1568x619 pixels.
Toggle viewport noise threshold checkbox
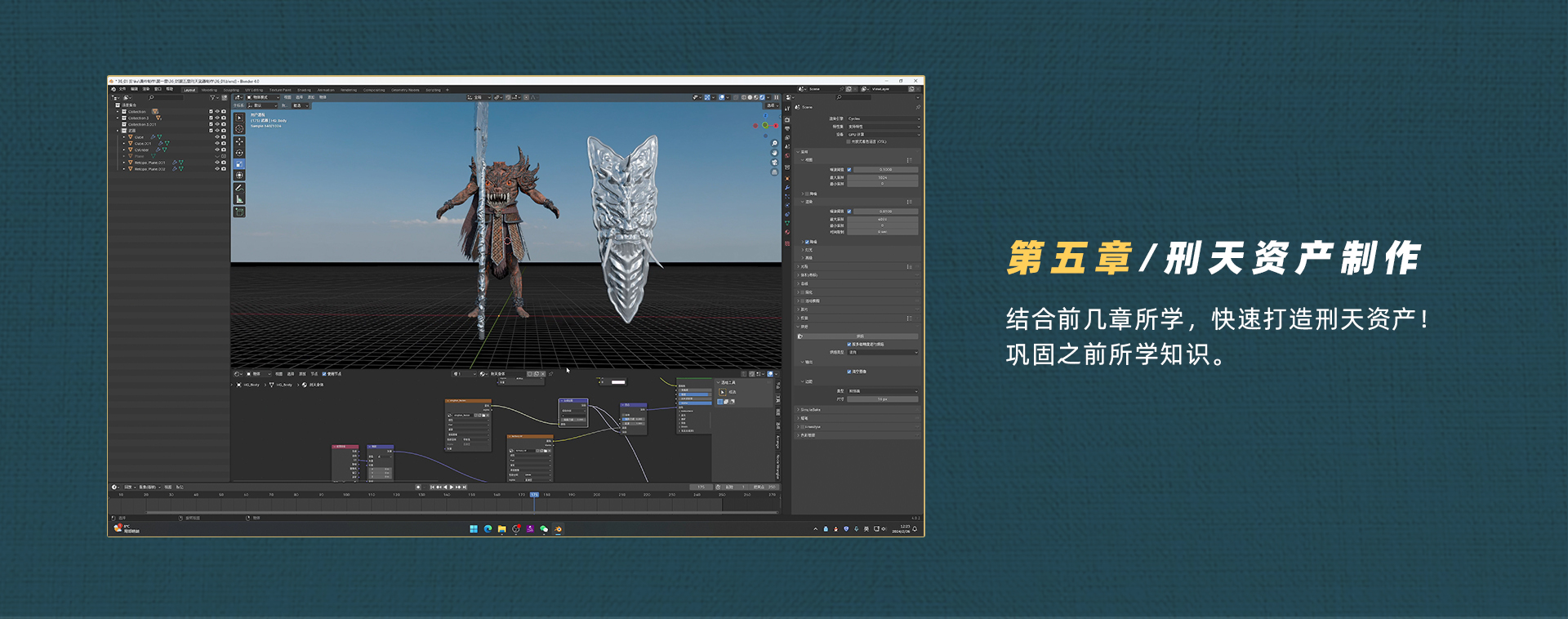(849, 170)
